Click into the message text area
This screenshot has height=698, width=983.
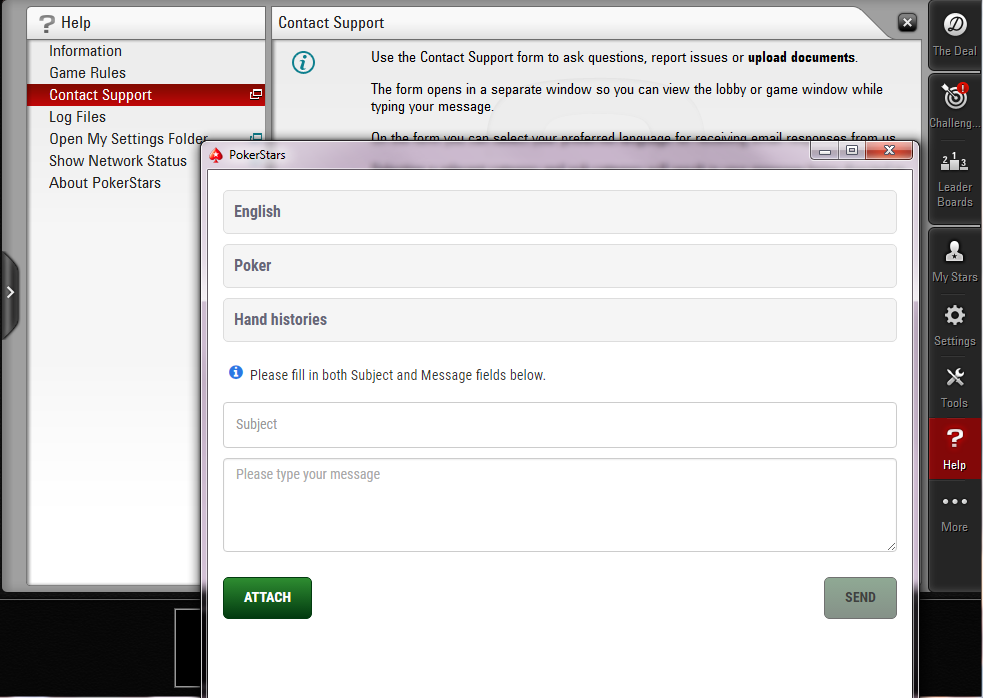[560, 505]
